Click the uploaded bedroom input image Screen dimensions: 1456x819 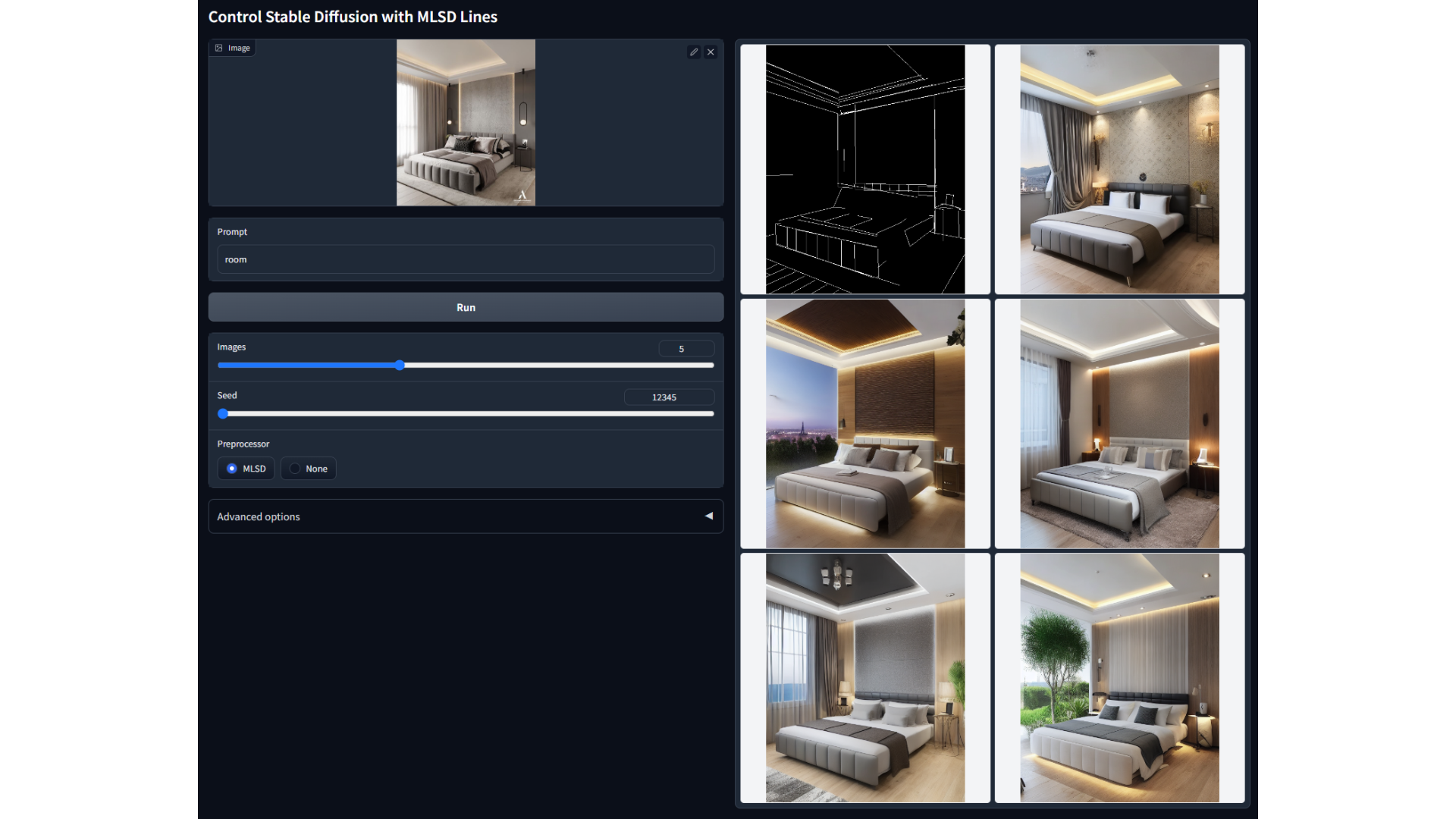(466, 123)
